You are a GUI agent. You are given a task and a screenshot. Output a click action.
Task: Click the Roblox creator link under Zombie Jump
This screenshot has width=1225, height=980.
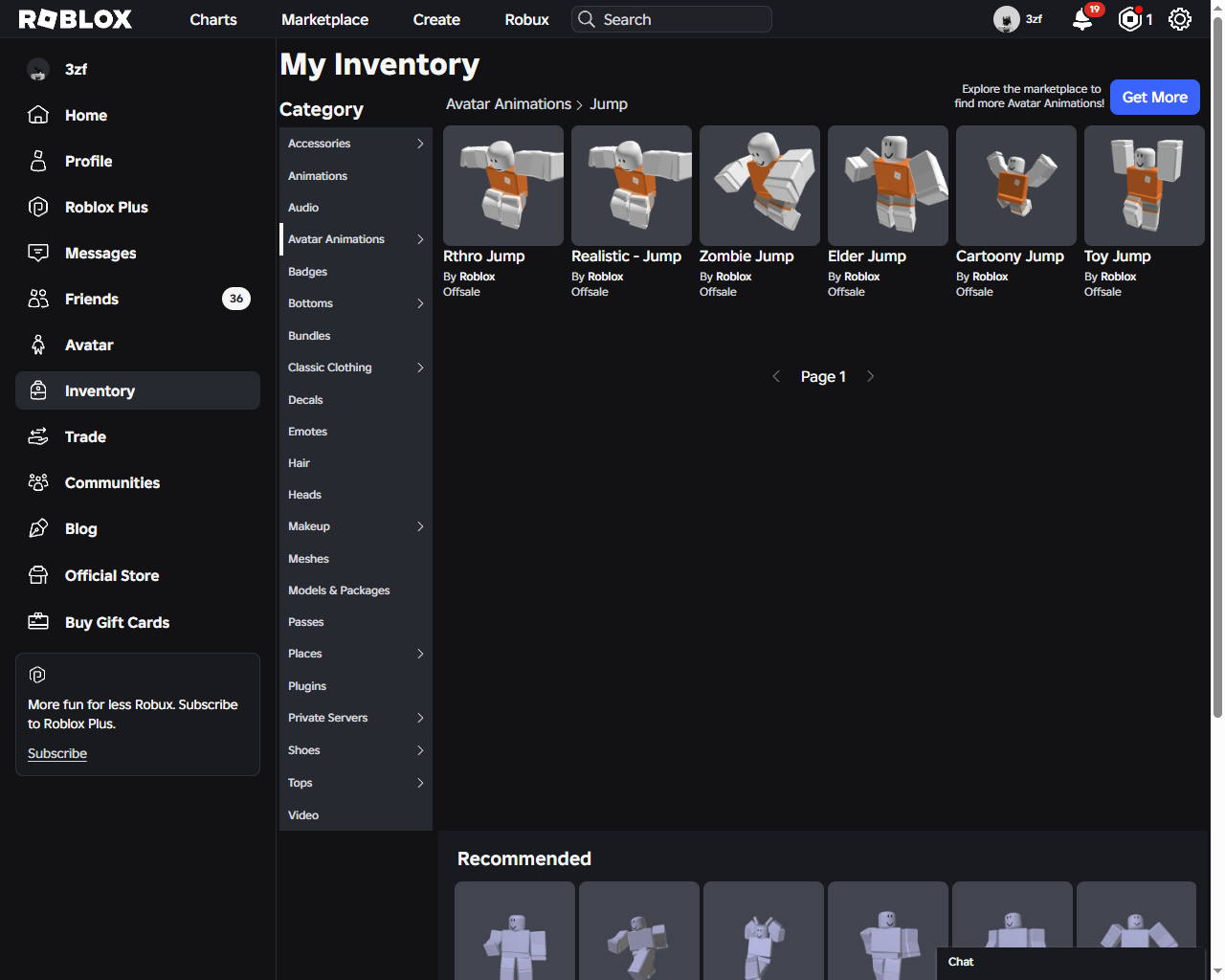(x=733, y=277)
